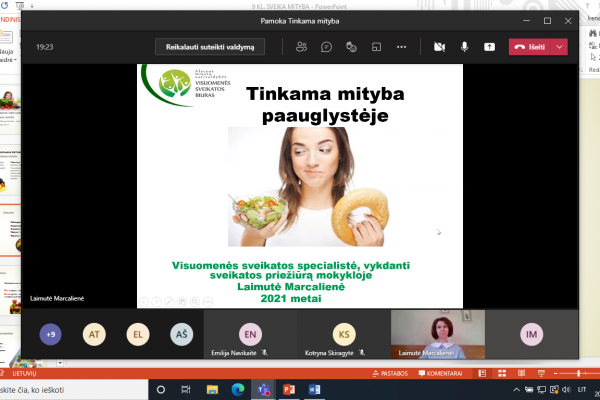Open Cortana circle on taskbar
The width and height of the screenshot is (600, 400).
(161, 390)
